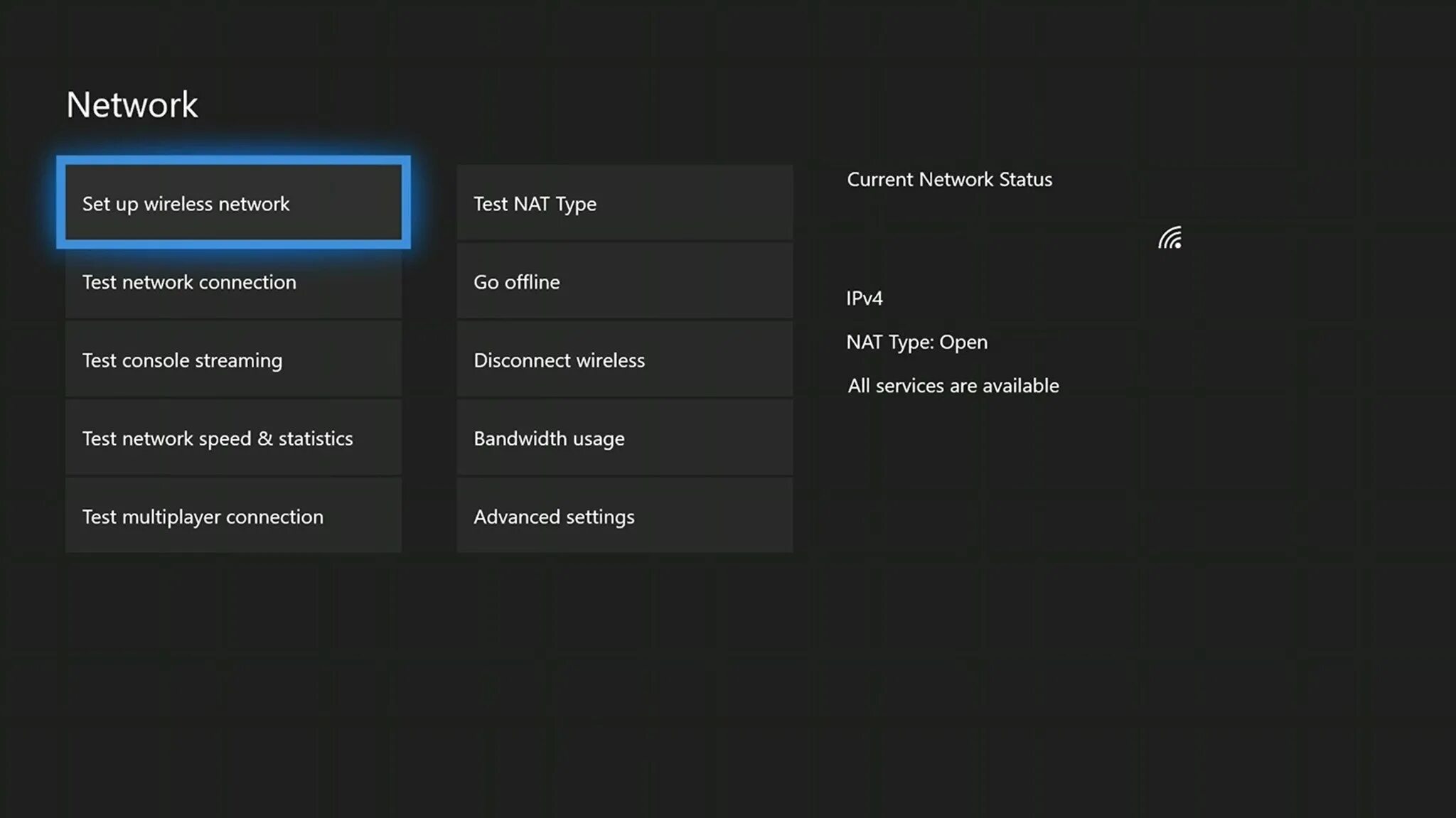1456x818 pixels.
Task: Select Test console streaming option
Action: [x=233, y=360]
